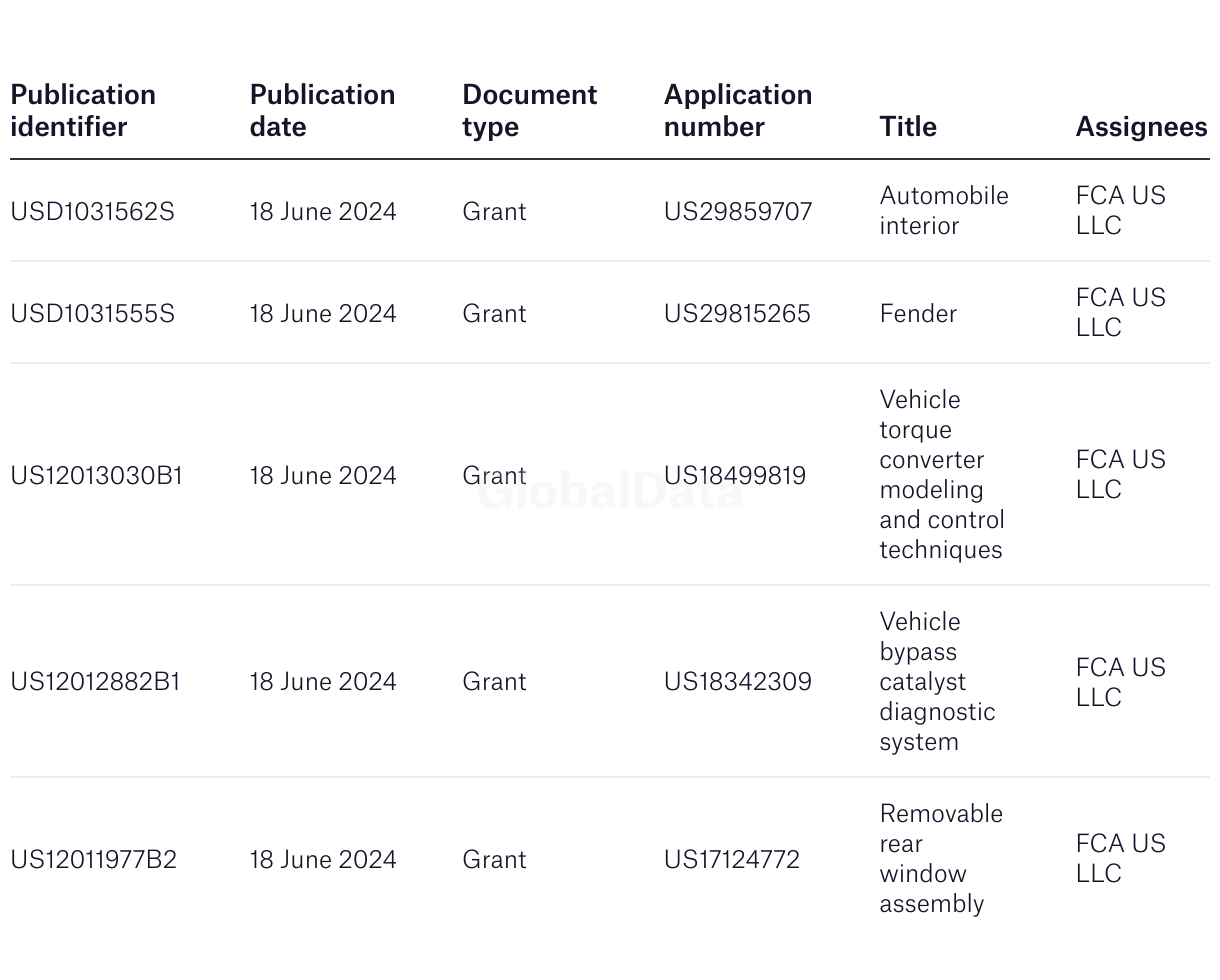Screen dimensions: 1220x980
Task: Open publication USD1031562S
Action: tap(92, 212)
